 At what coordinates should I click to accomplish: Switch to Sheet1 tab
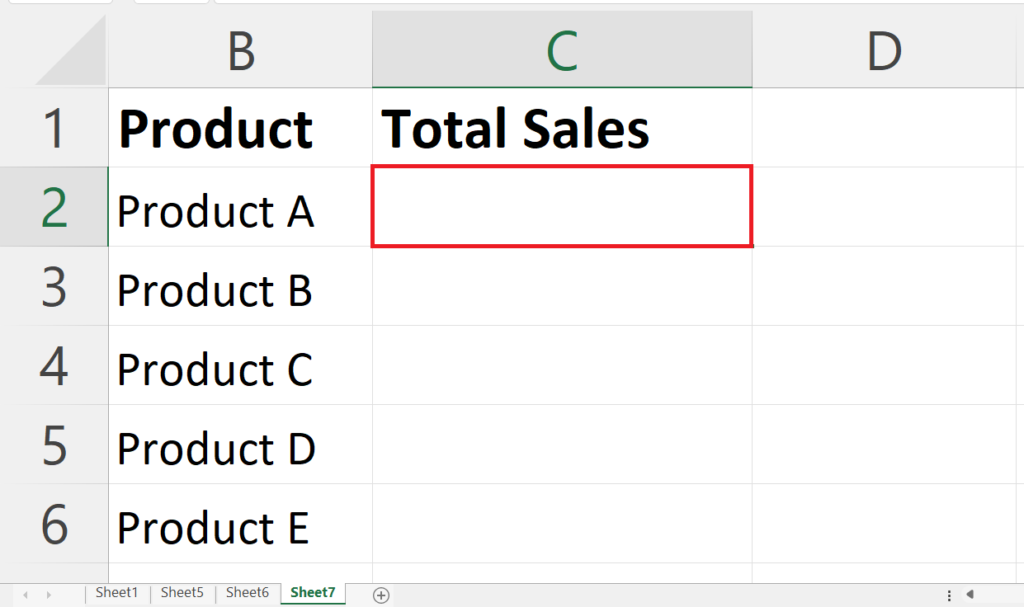coord(117,593)
